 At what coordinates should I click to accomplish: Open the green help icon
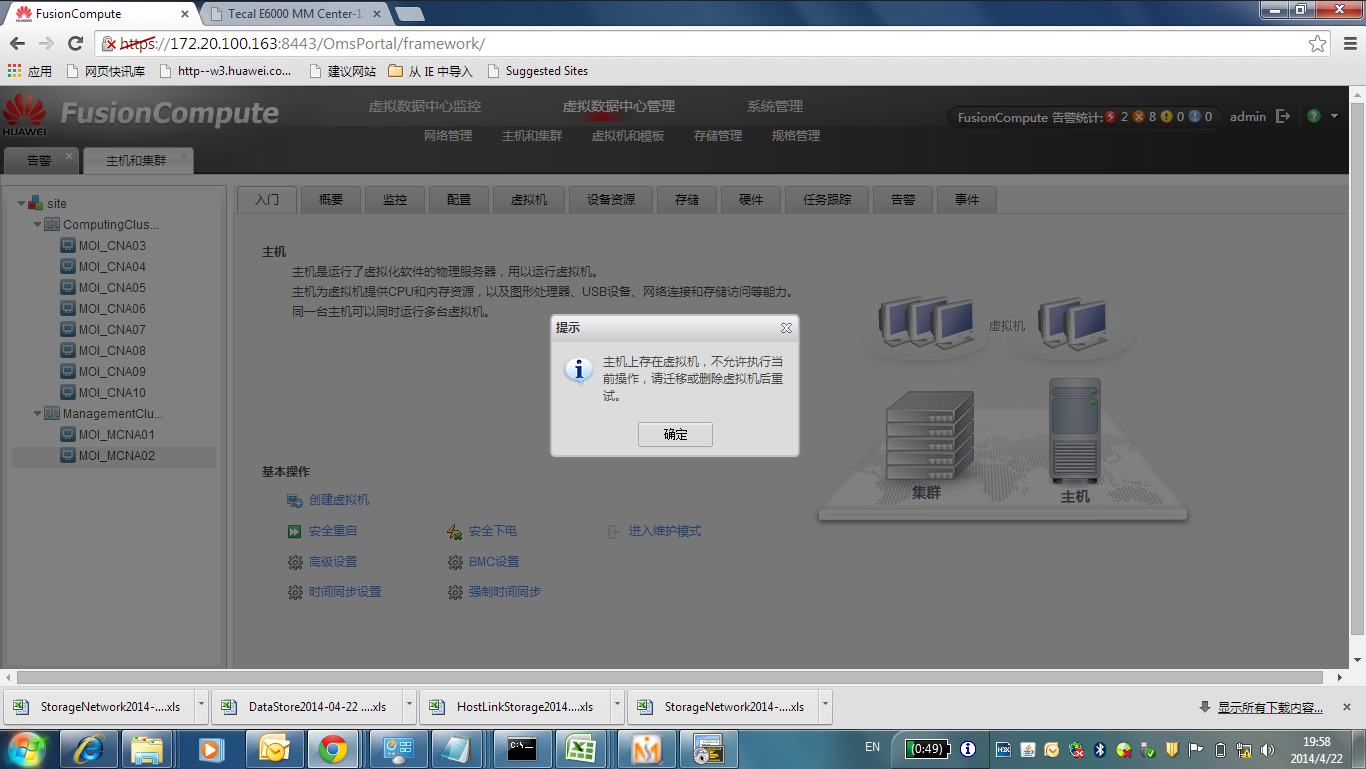pos(1314,116)
